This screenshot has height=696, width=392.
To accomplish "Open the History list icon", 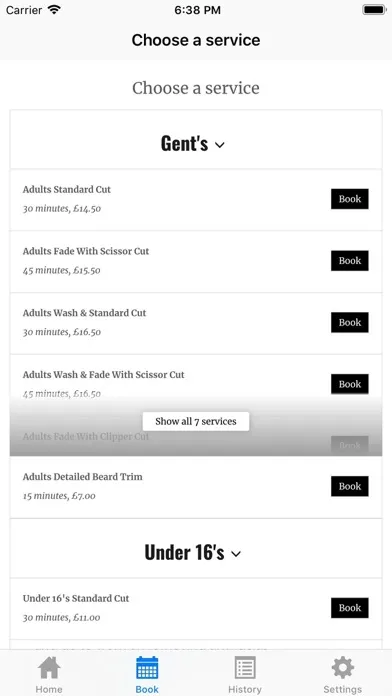I will click(x=245, y=668).
